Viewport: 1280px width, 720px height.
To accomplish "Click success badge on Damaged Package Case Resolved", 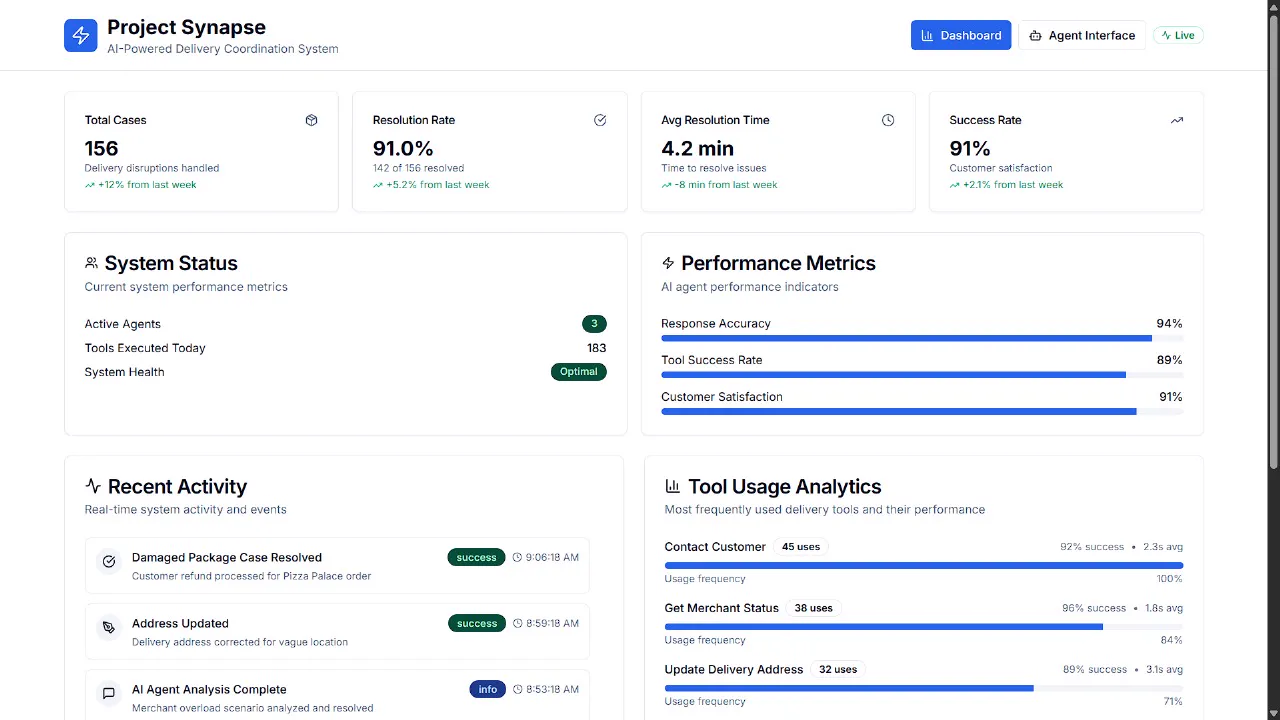I will pyautogui.click(x=476, y=558).
